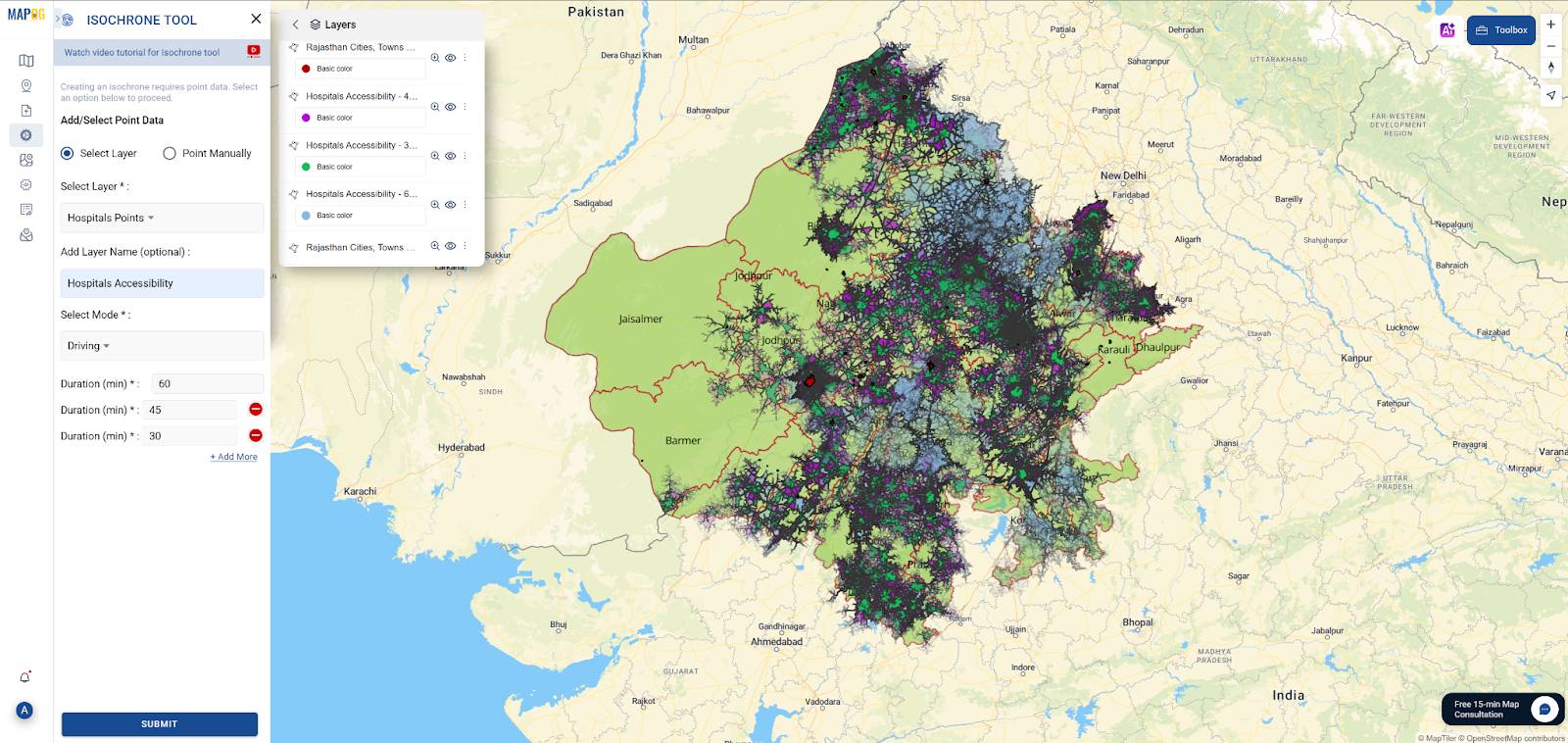The width and height of the screenshot is (1568, 743).
Task: Open Free 15-min Map Consultation
Action: 1501,709
